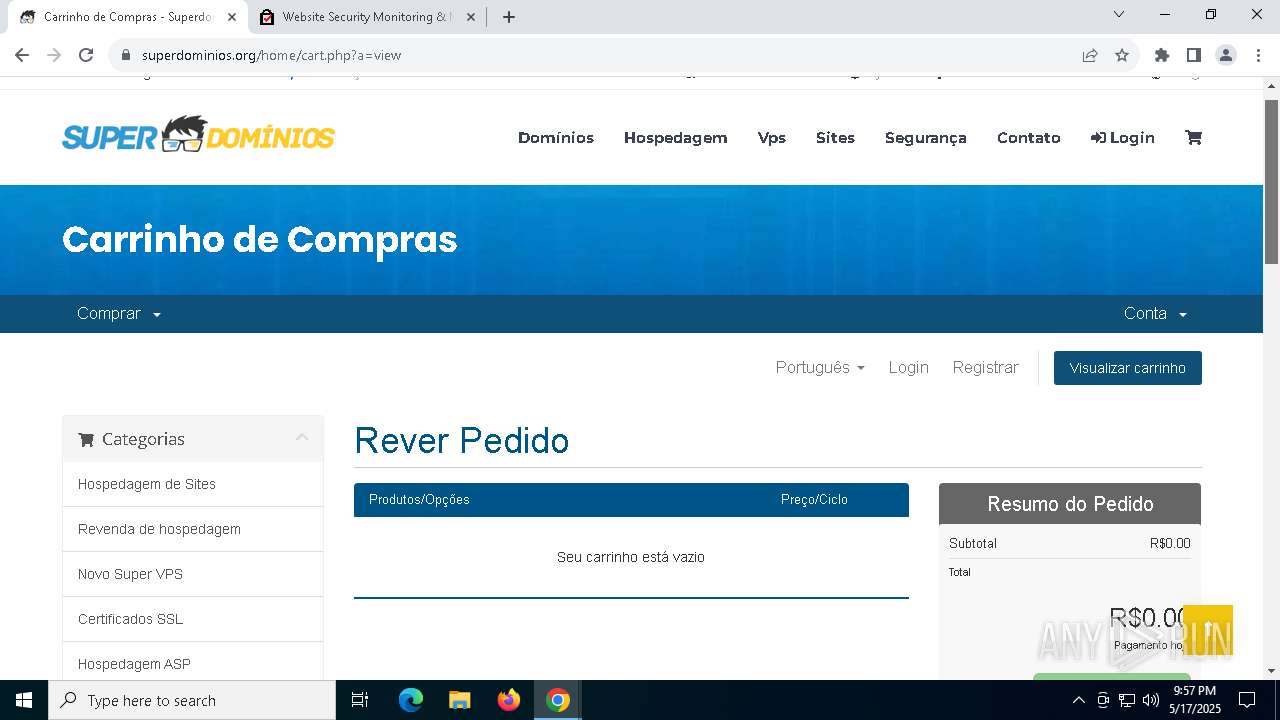Select Novo Super VPS category

[193, 574]
